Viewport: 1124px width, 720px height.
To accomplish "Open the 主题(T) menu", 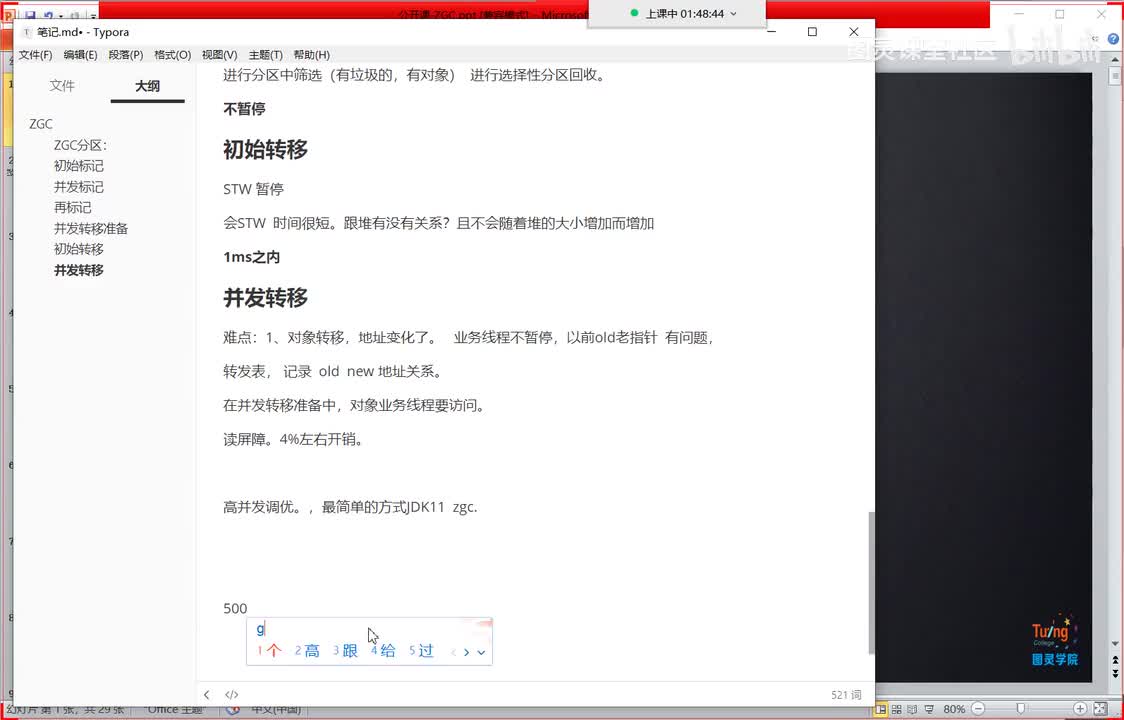I will [x=265, y=55].
